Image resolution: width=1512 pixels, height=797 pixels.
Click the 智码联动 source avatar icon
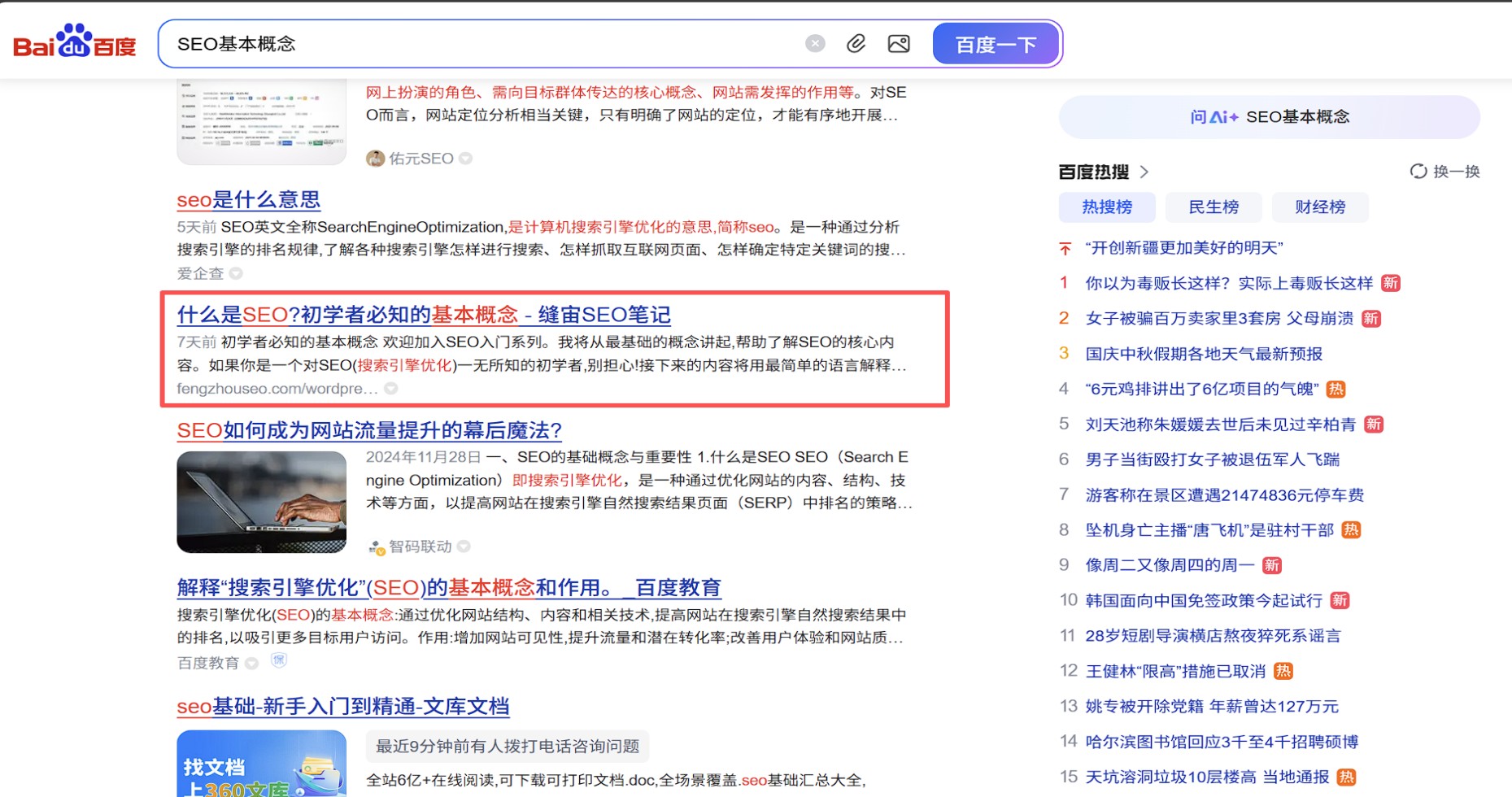(376, 547)
